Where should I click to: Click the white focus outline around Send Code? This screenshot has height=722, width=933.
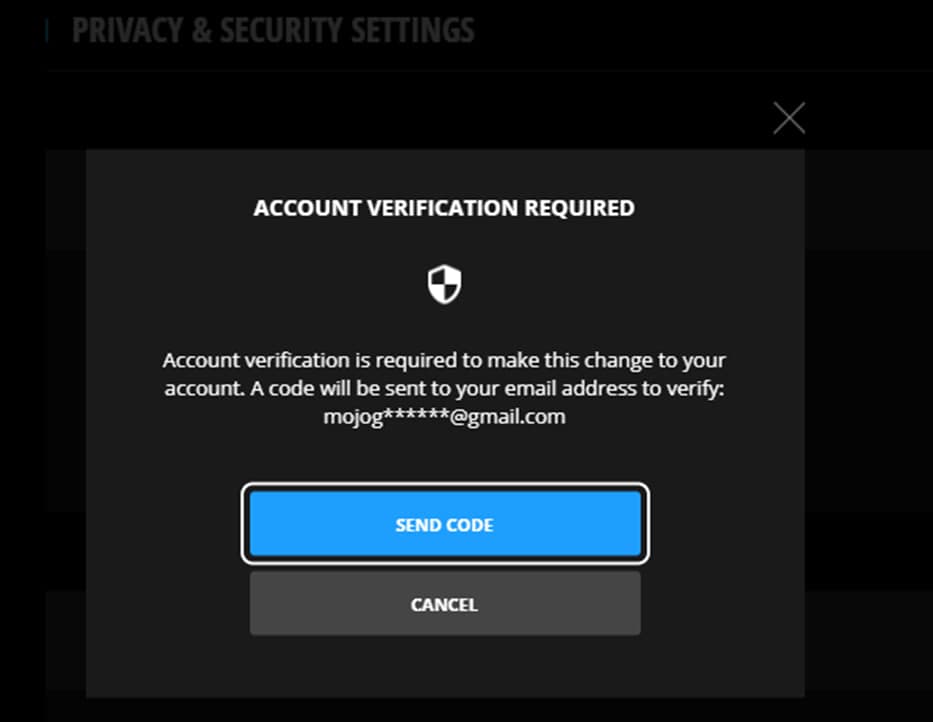coord(445,486)
